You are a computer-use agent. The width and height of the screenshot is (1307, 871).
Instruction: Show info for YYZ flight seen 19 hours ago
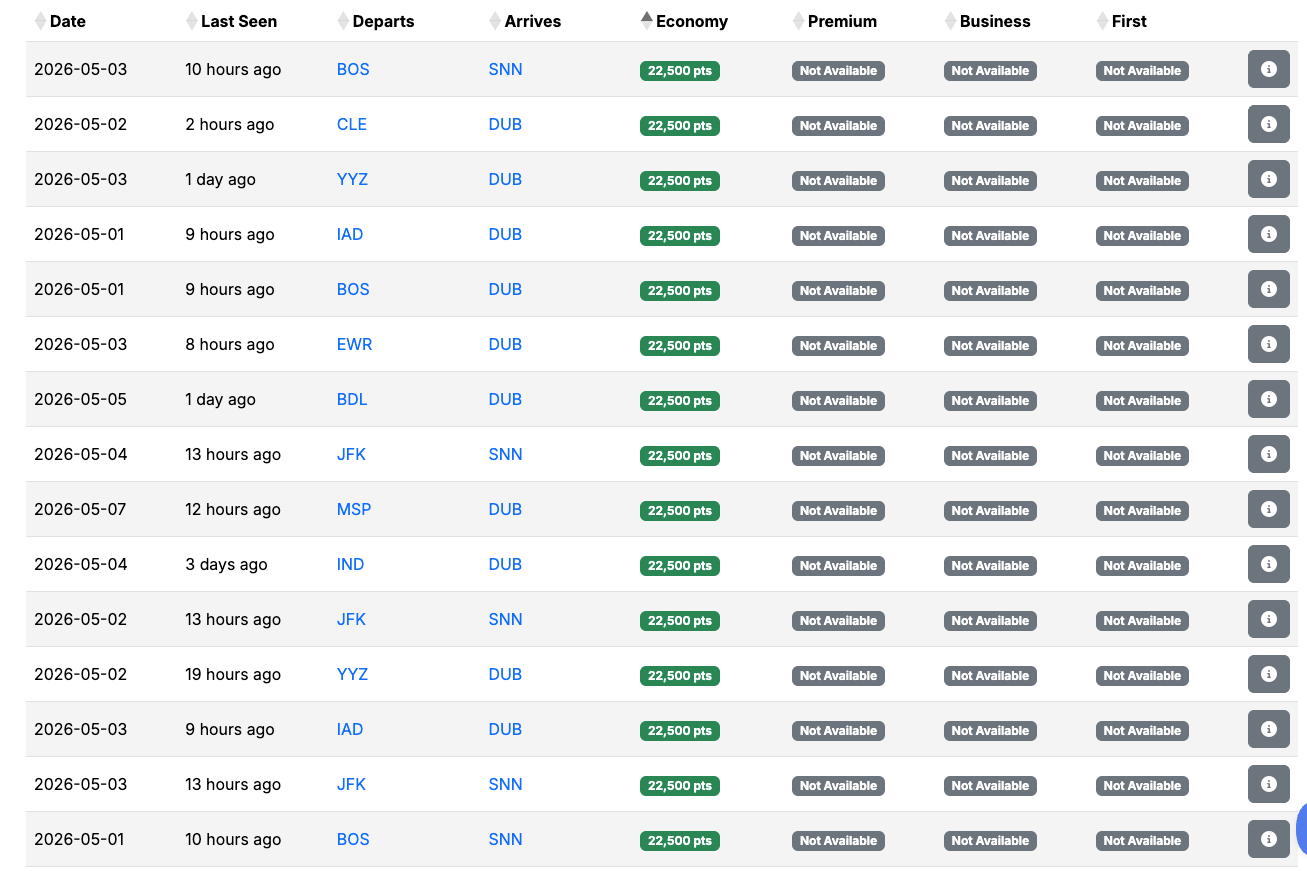coord(1268,674)
